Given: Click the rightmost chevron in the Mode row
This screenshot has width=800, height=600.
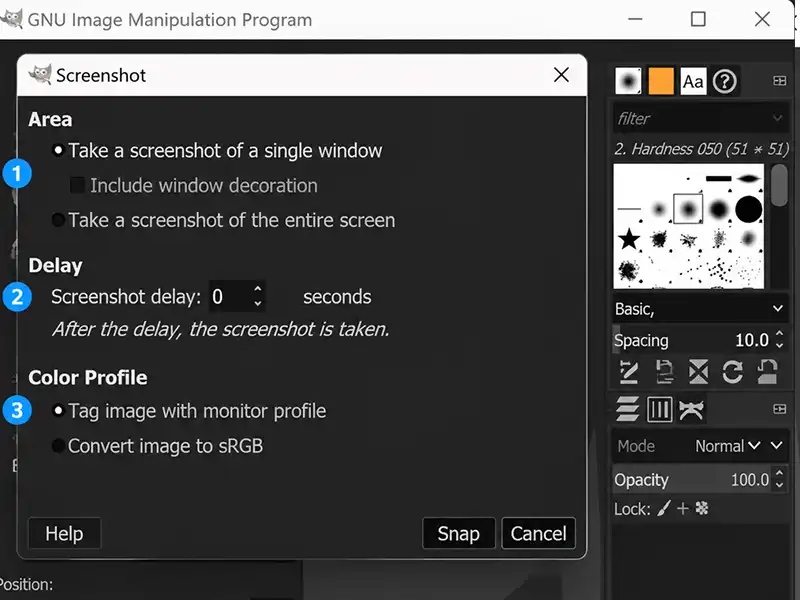Looking at the screenshot, I should pyautogui.click(x=777, y=446).
